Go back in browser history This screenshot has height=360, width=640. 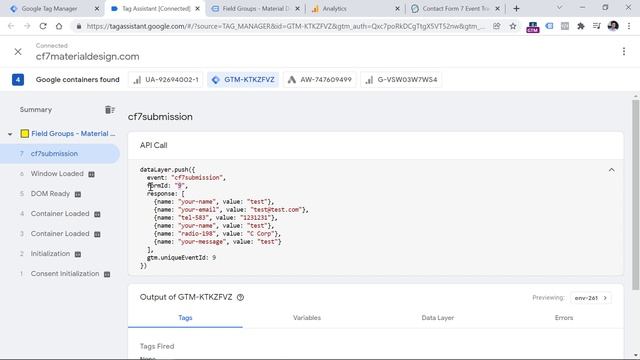coord(11,26)
